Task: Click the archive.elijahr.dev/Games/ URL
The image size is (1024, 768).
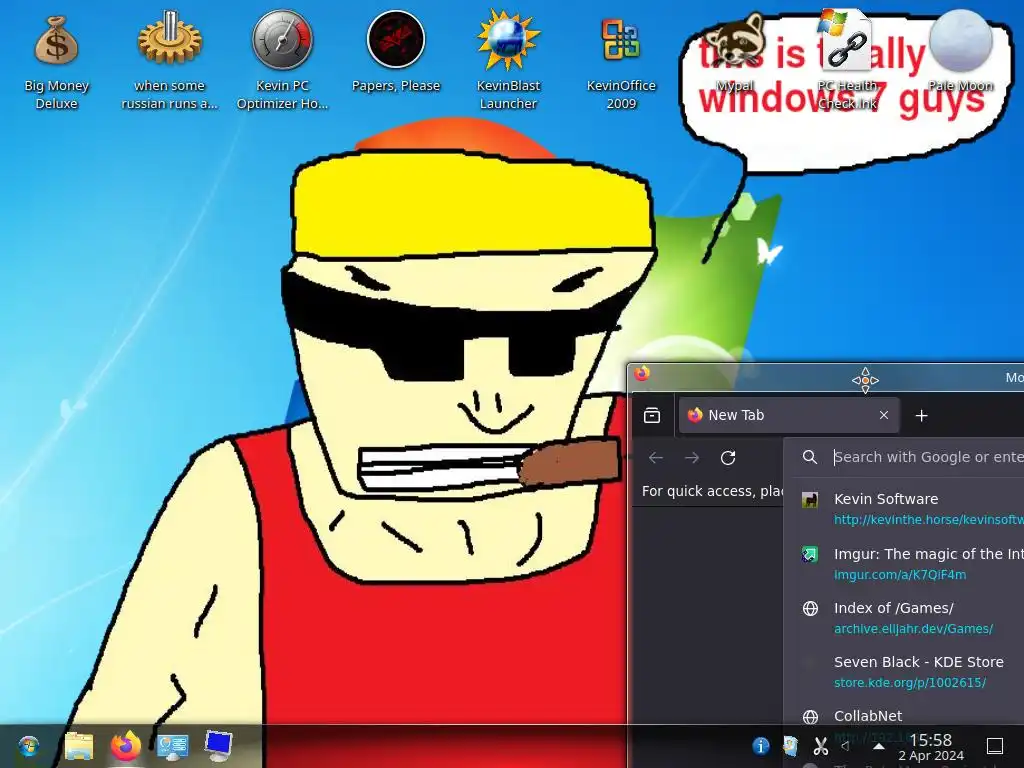Action: (913, 628)
